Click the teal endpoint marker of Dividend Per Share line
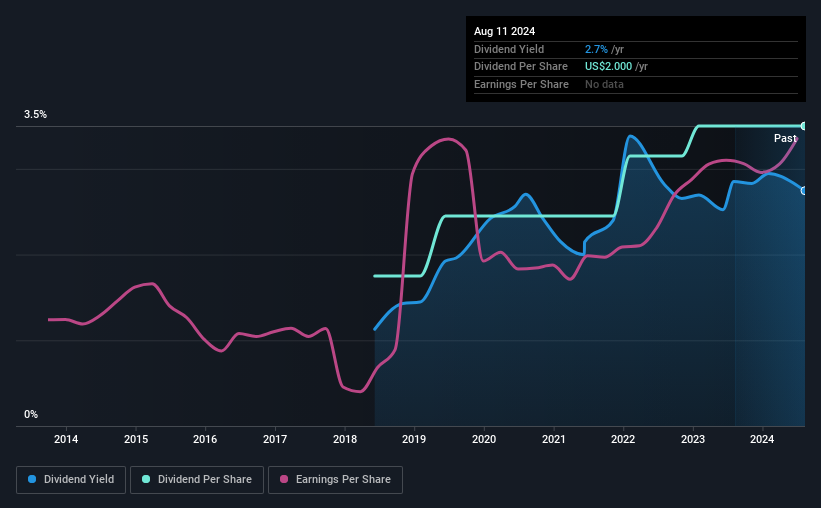Screen dimensions: 821x508 [804, 126]
